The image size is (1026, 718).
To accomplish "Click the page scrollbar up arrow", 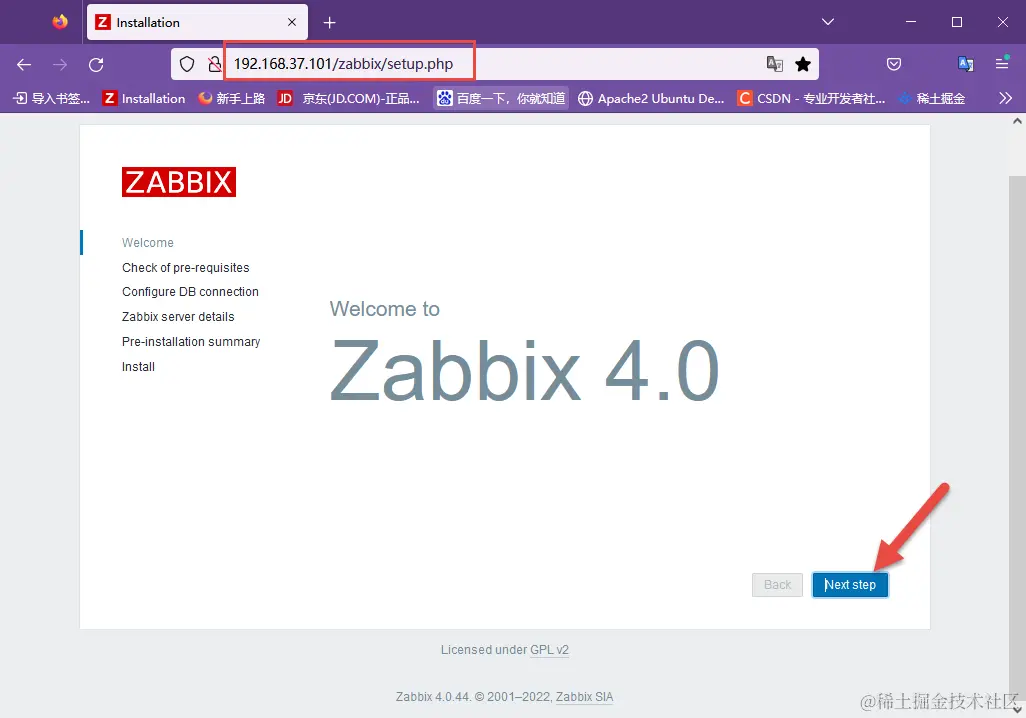I will (x=1017, y=121).
